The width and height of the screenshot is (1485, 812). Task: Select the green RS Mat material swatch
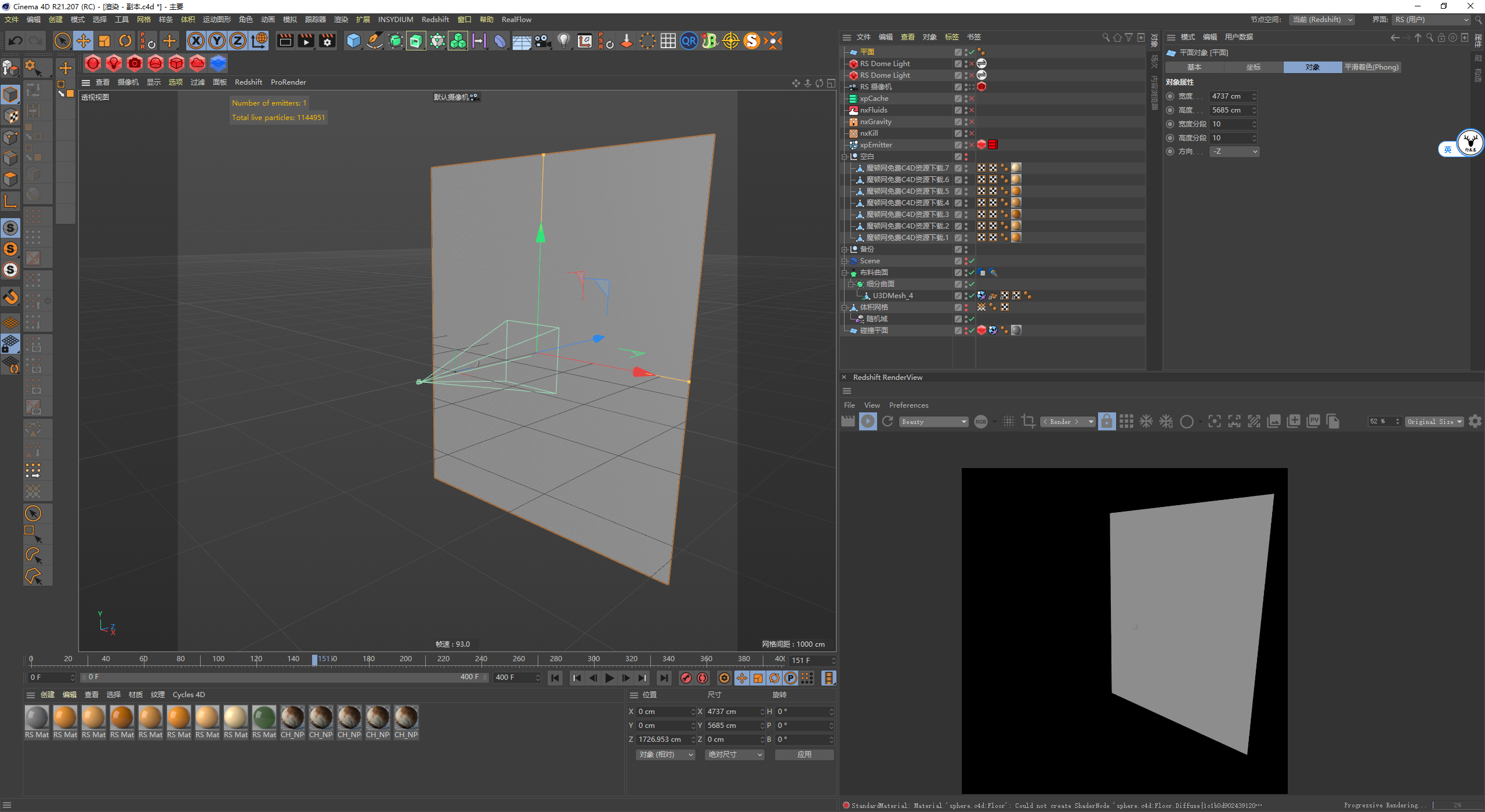click(264, 718)
